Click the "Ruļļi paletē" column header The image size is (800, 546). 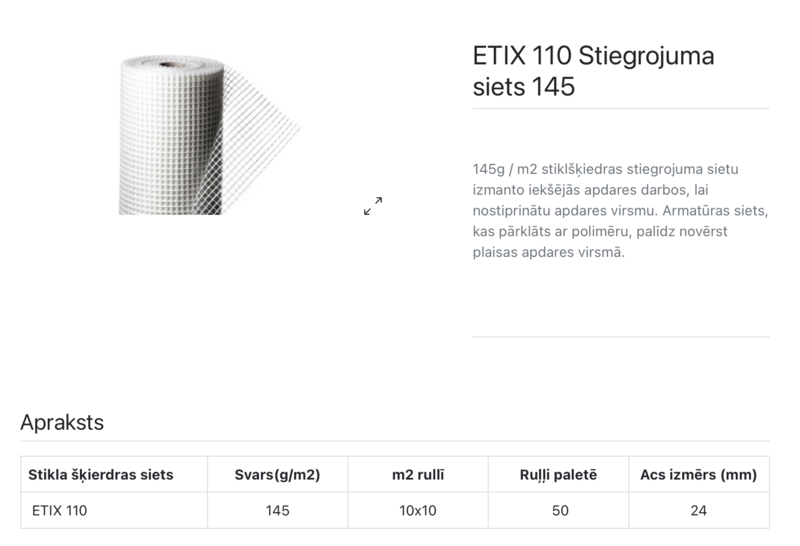point(558,474)
